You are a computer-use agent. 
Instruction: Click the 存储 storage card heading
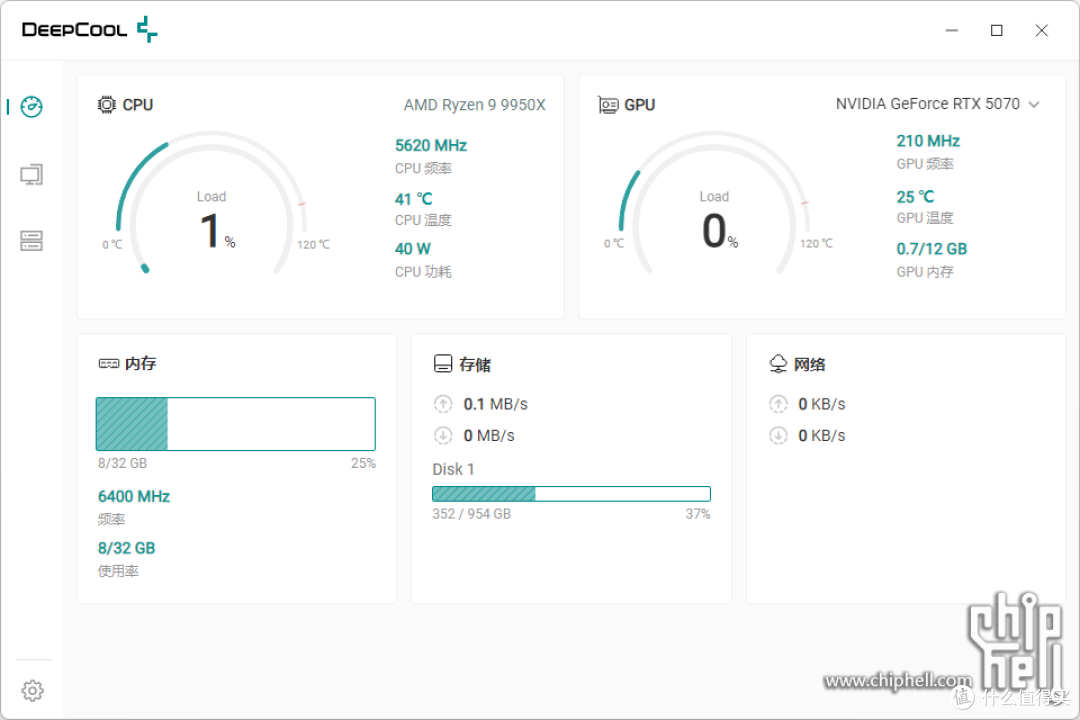(475, 364)
